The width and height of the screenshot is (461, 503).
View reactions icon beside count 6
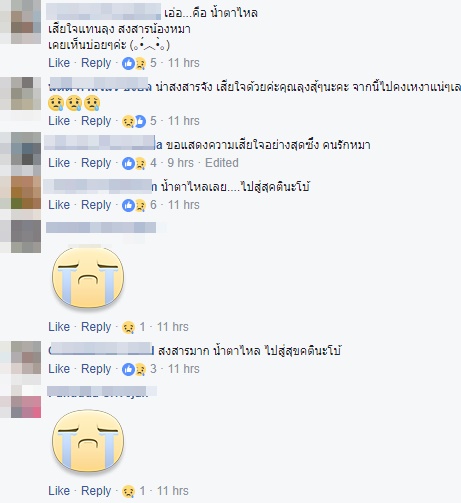[x=134, y=205]
